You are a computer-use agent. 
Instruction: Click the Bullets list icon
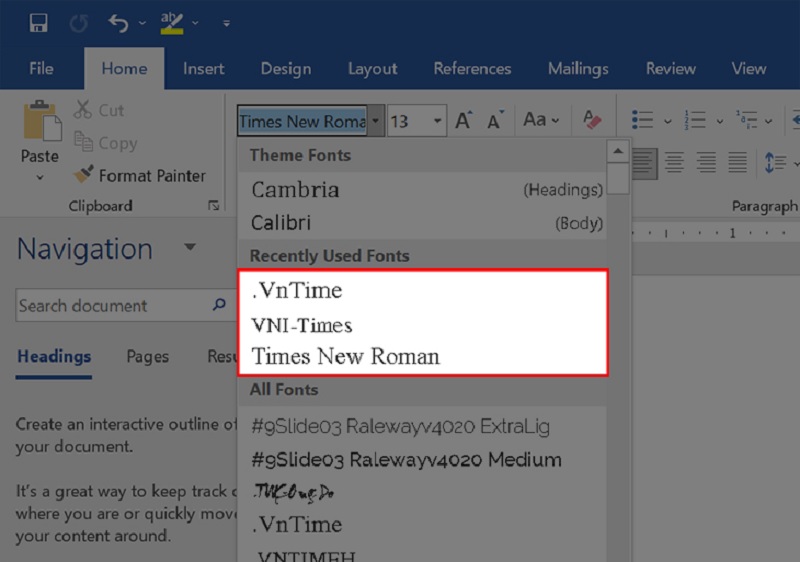pos(642,120)
